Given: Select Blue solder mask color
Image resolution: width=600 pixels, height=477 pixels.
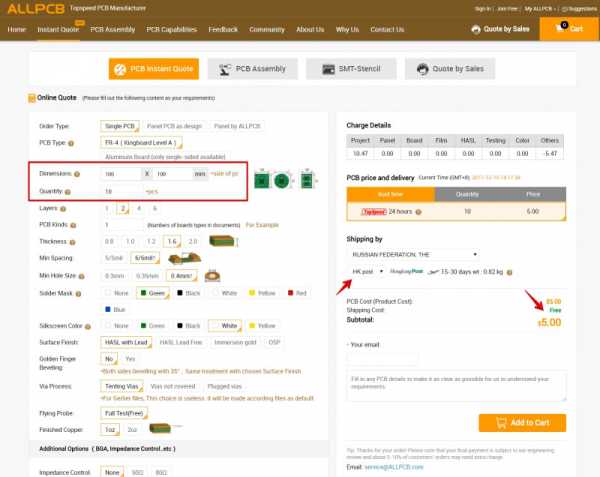Looking at the screenshot, I should [115, 309].
